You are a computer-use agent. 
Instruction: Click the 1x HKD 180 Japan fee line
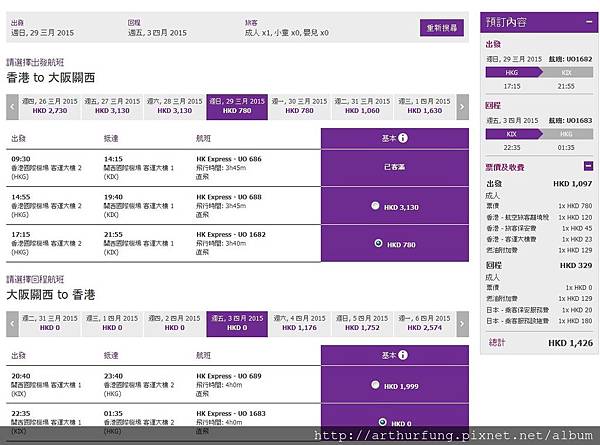[575, 321]
